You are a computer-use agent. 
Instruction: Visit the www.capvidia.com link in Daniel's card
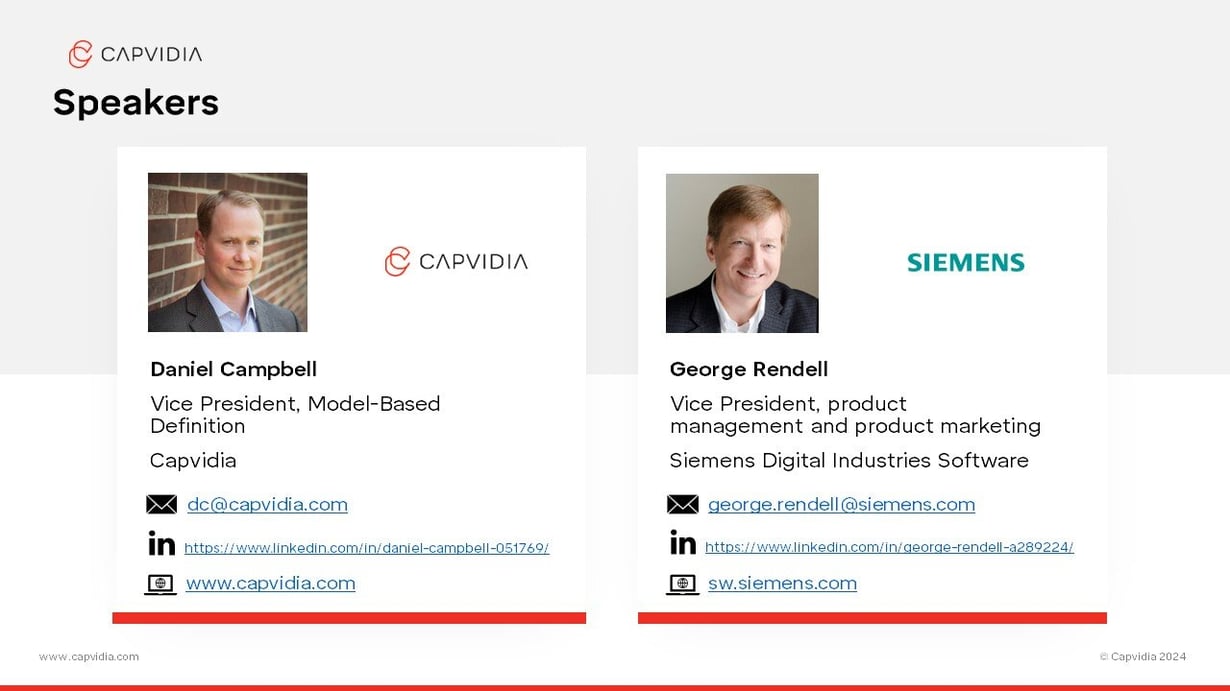270,583
